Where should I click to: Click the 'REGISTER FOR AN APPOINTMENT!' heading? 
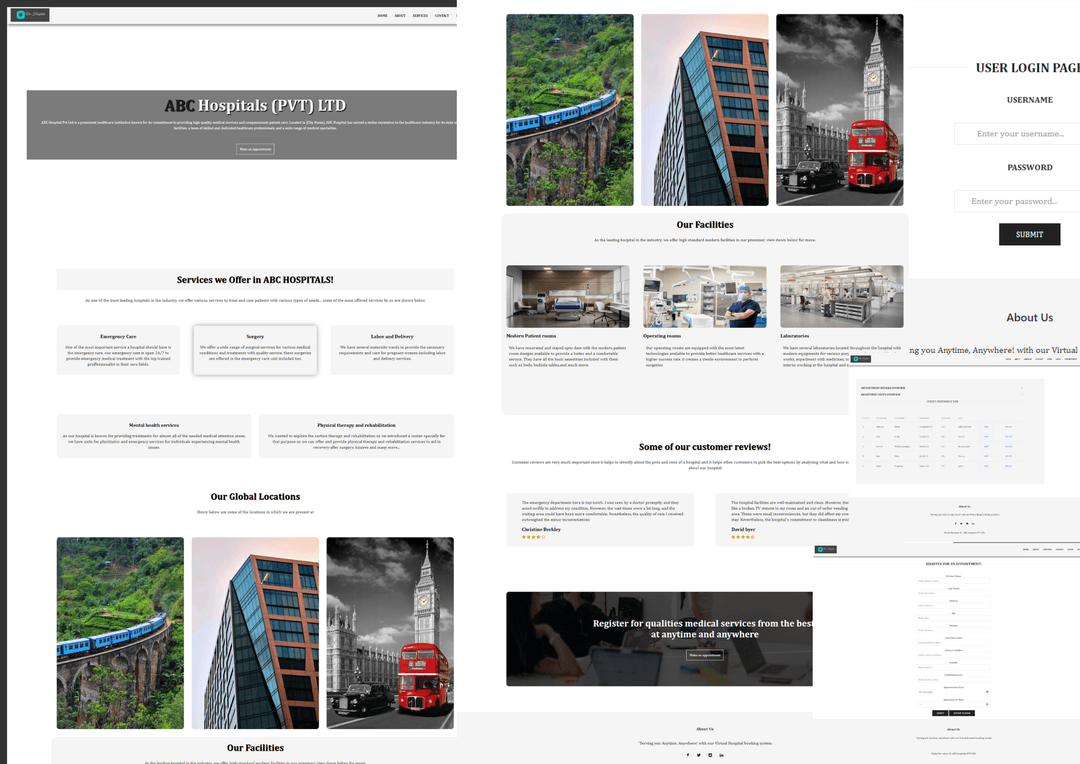953,564
